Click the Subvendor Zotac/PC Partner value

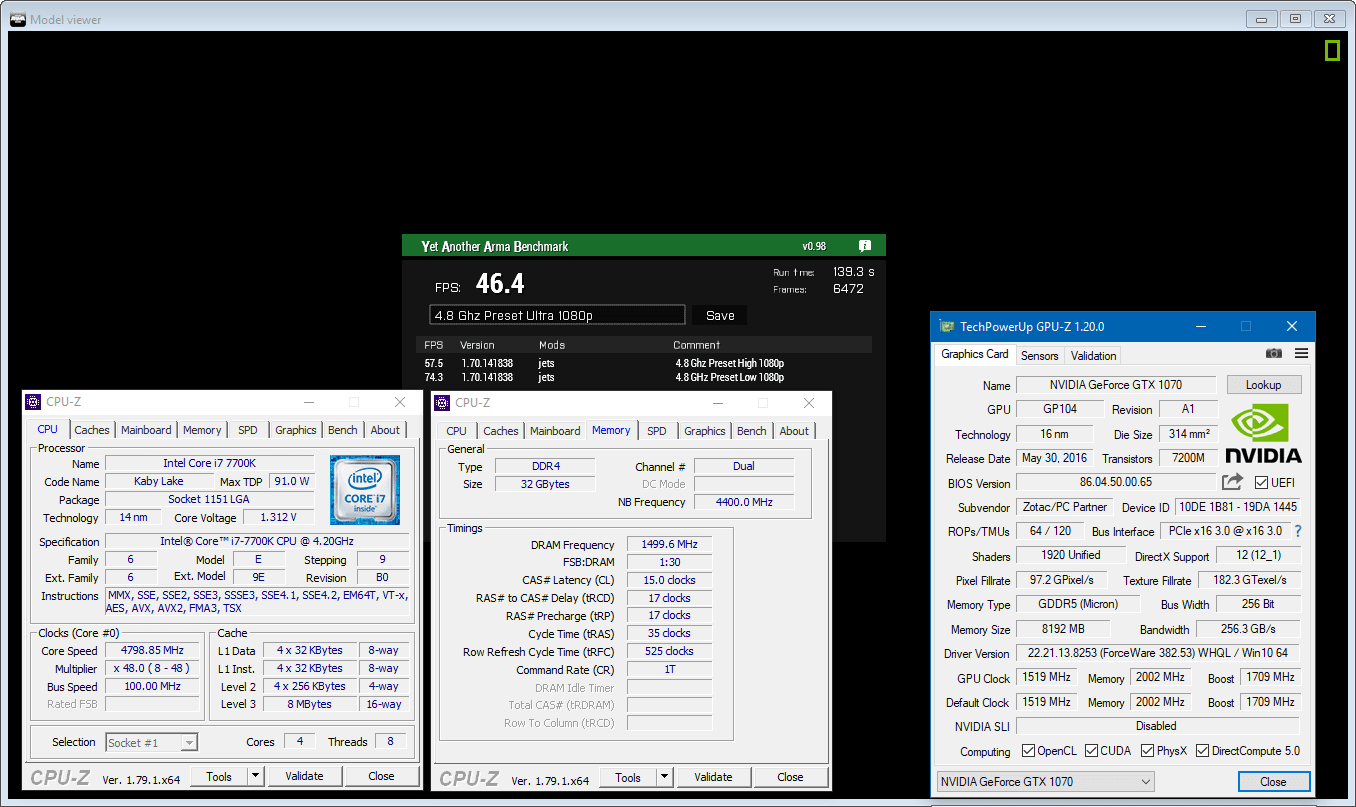(1063, 507)
